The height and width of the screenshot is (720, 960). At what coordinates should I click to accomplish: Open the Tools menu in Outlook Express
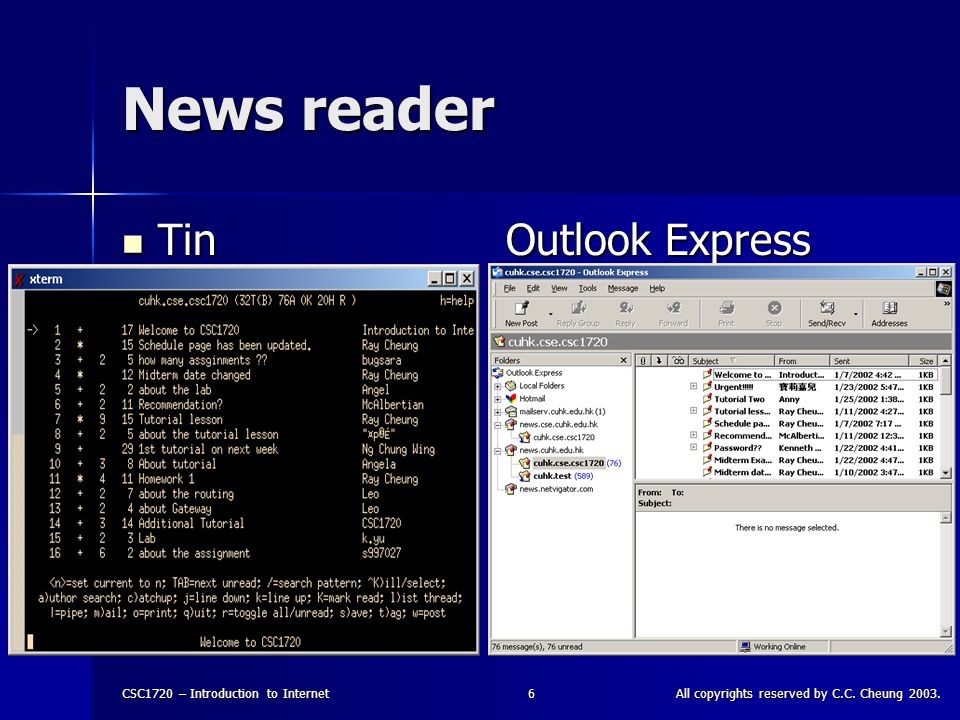[x=587, y=288]
